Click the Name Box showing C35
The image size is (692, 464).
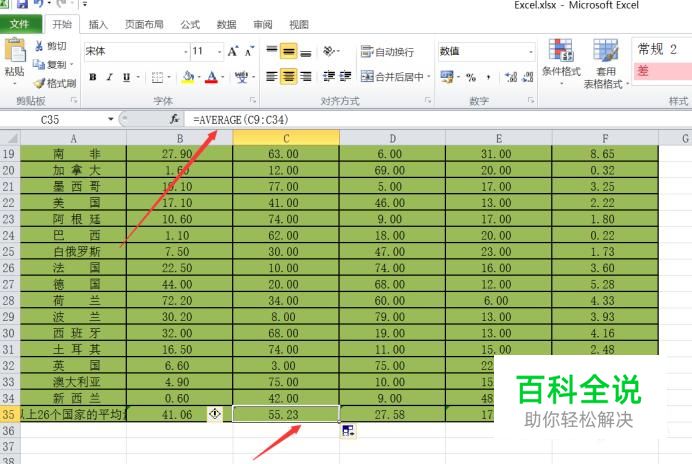coord(53,120)
